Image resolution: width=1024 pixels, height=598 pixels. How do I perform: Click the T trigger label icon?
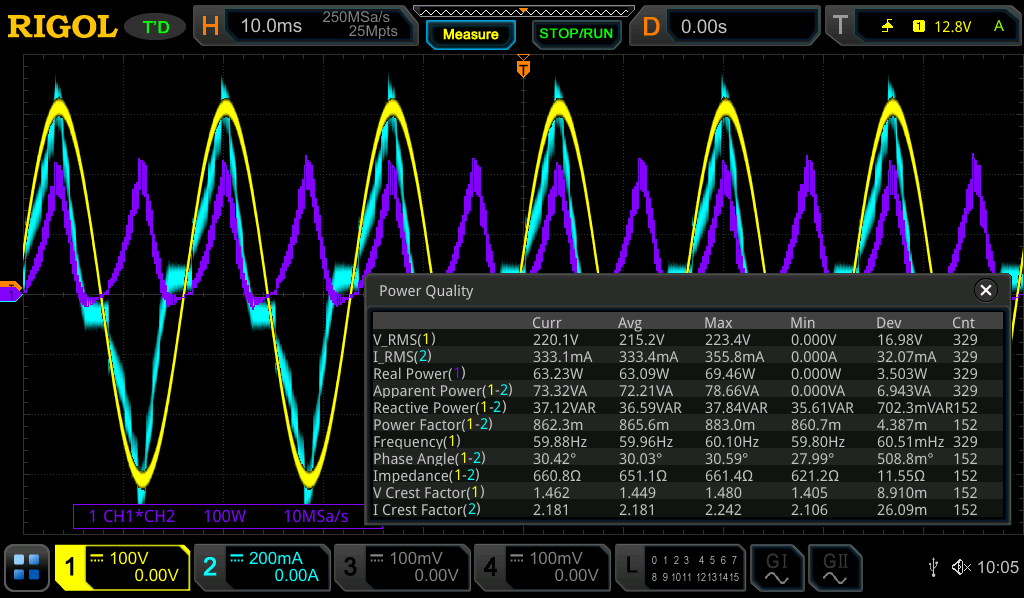coord(840,26)
